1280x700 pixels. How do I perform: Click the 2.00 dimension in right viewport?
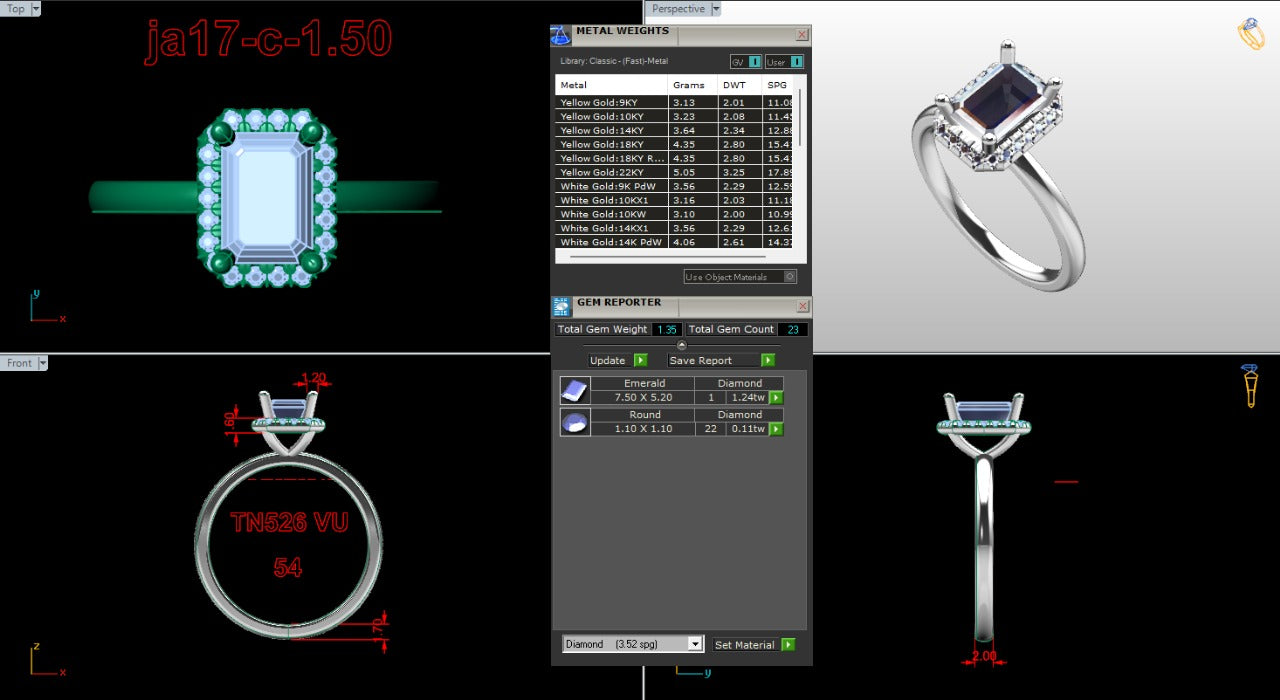(984, 657)
